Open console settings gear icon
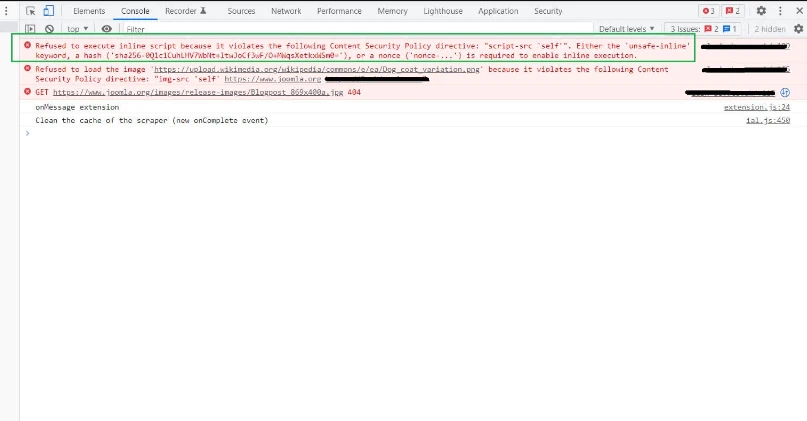The width and height of the screenshot is (807, 421). (798, 29)
